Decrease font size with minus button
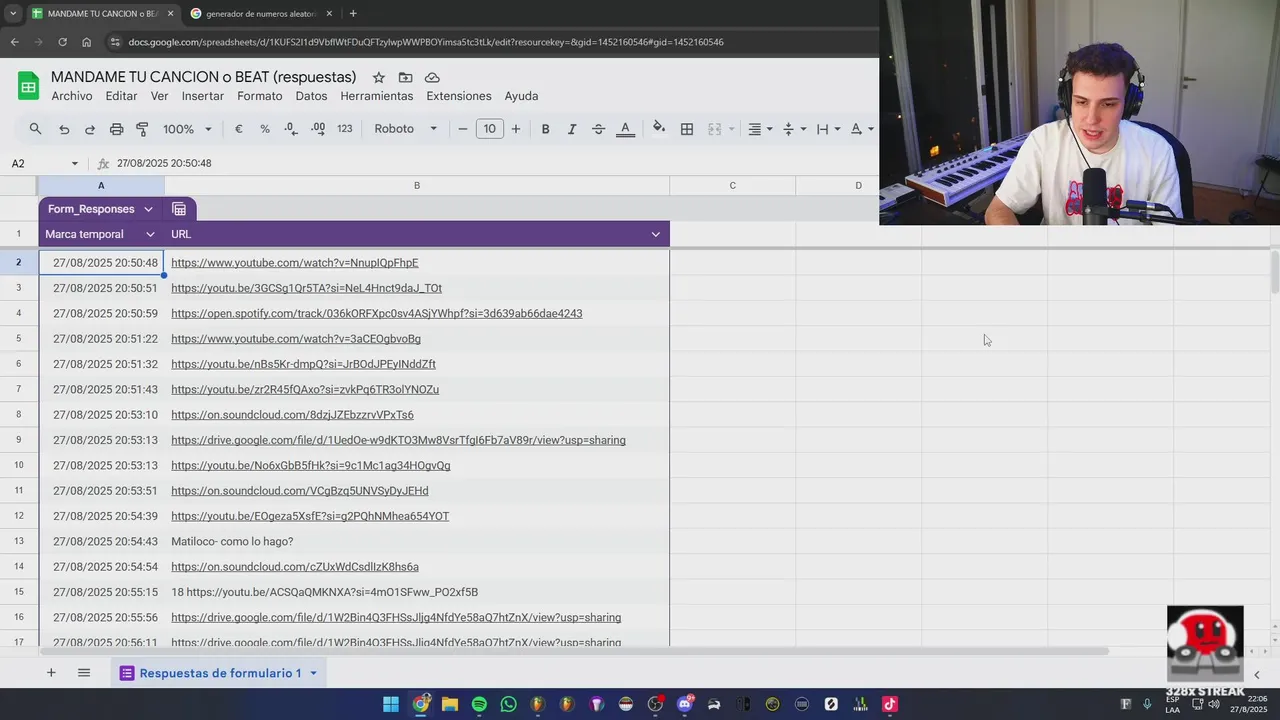This screenshot has height=720, width=1280. click(x=462, y=129)
